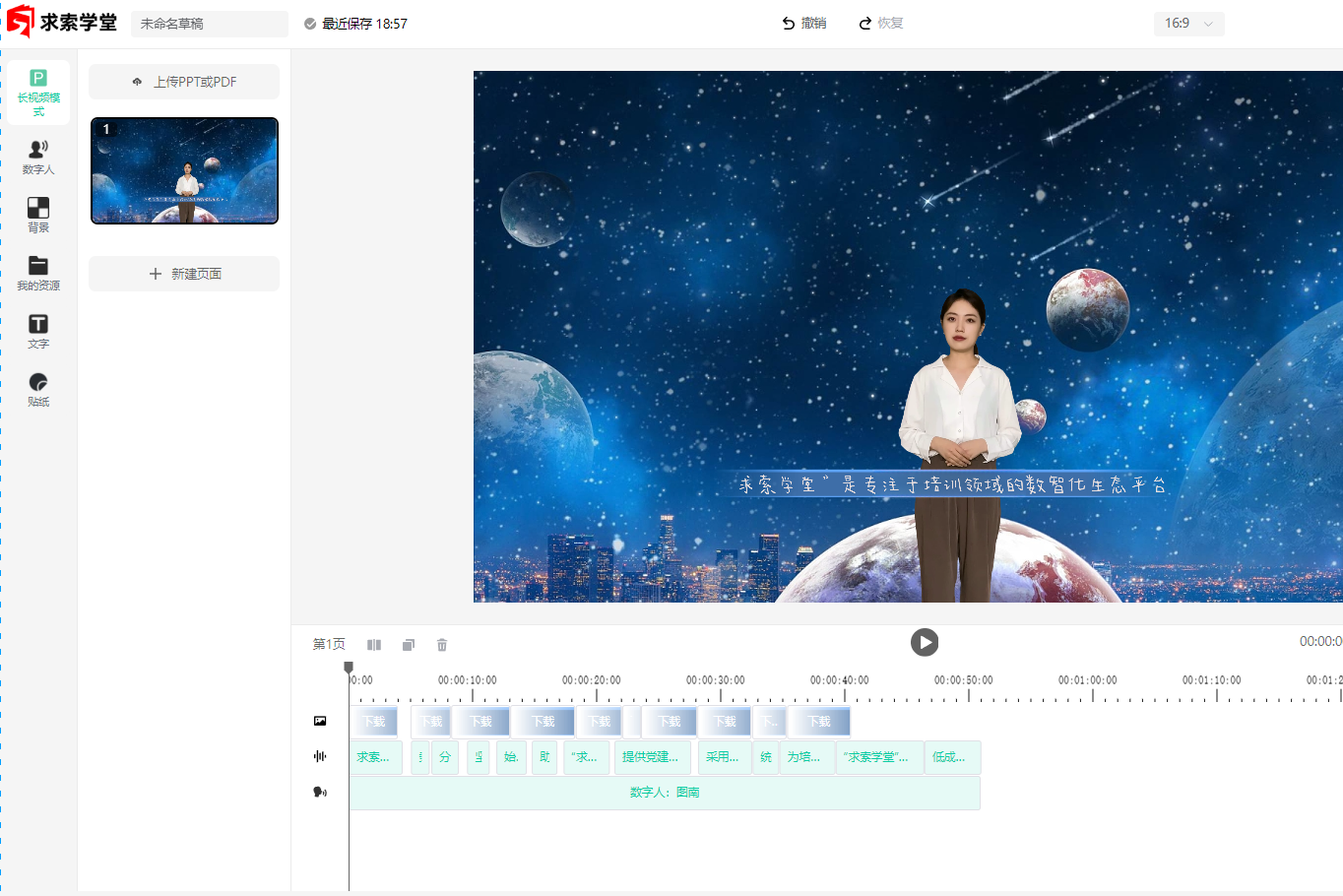
Task: Open 我的资源 resources folder
Action: click(x=38, y=273)
